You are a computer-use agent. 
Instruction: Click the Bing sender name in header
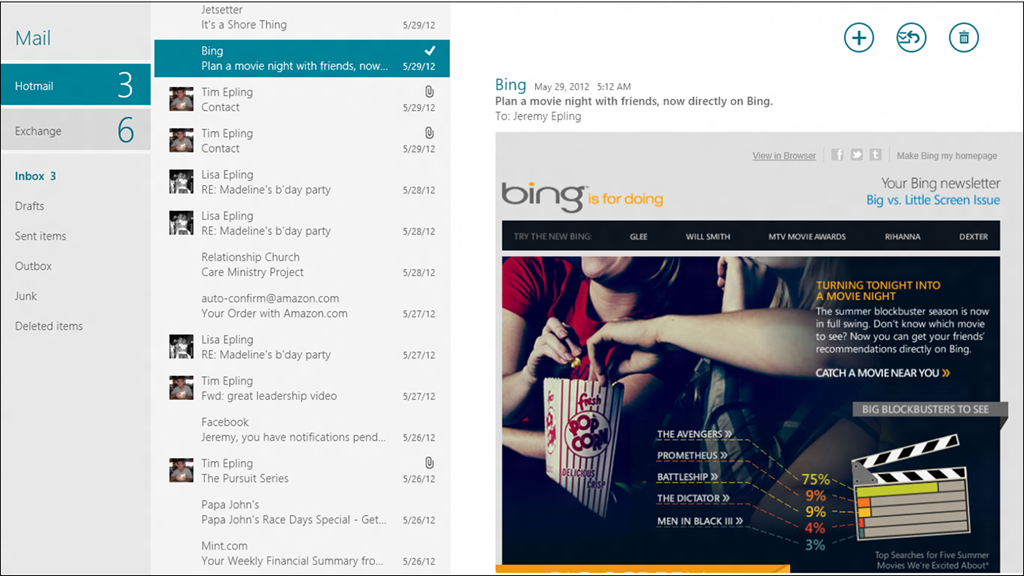(x=510, y=85)
